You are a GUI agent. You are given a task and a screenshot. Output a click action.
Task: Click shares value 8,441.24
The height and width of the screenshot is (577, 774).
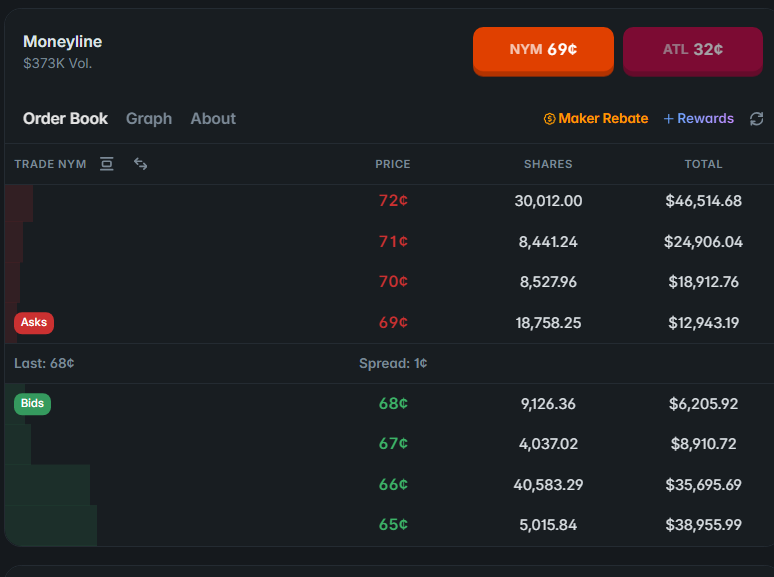pos(548,242)
